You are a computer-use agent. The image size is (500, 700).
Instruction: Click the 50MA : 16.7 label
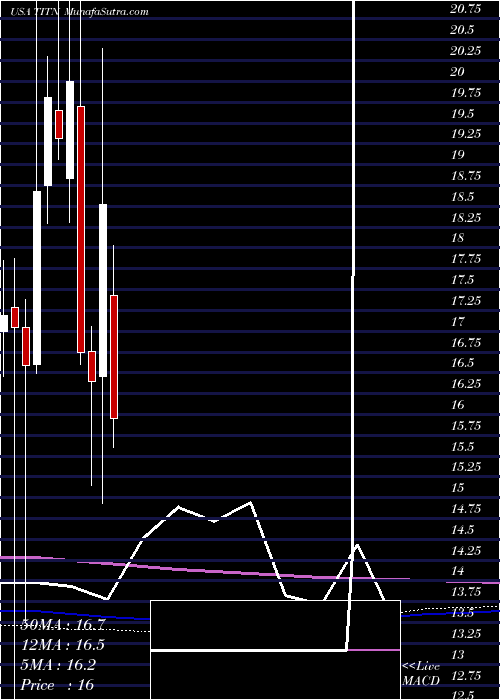[63, 625]
